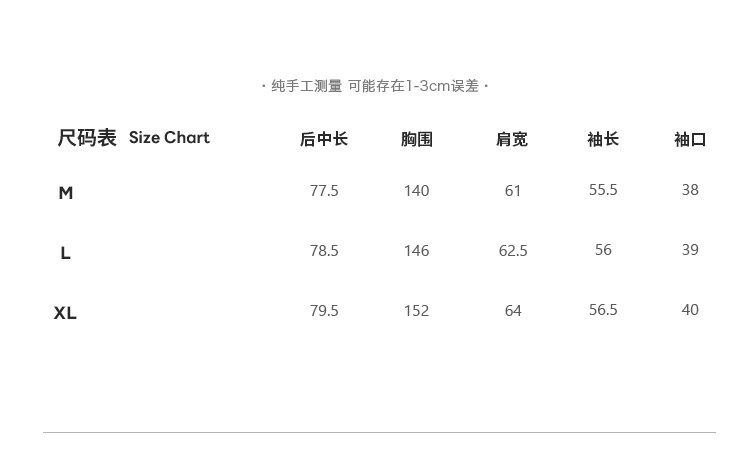Click the 77.5 back length value

click(x=324, y=190)
